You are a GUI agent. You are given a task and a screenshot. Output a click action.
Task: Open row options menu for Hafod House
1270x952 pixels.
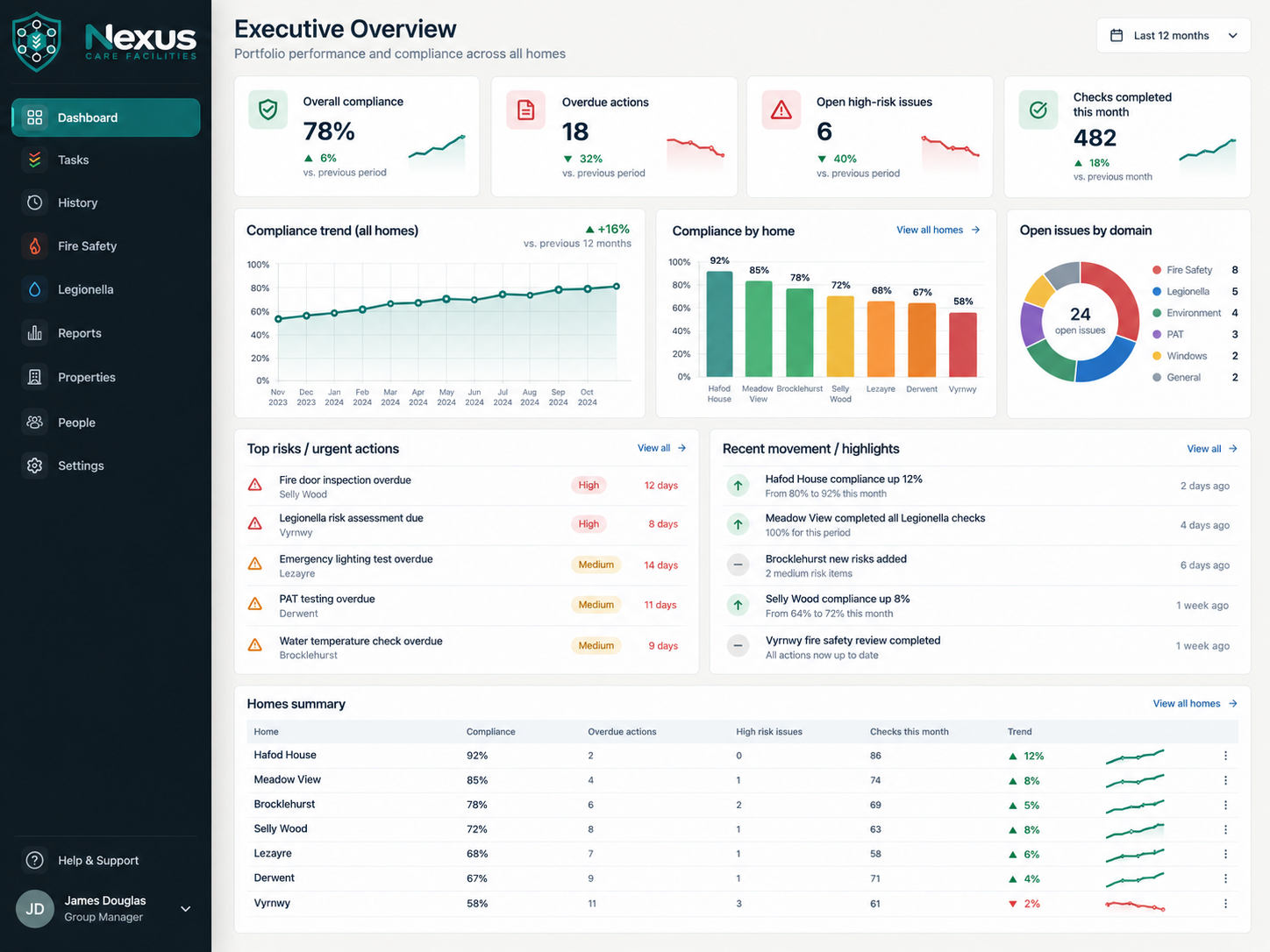click(x=1225, y=756)
